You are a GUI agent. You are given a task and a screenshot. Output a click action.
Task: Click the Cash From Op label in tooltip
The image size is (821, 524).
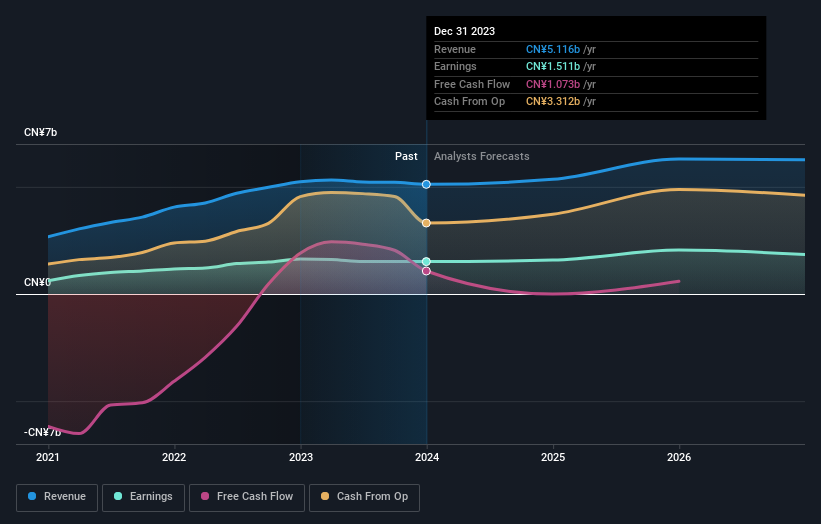(469, 102)
